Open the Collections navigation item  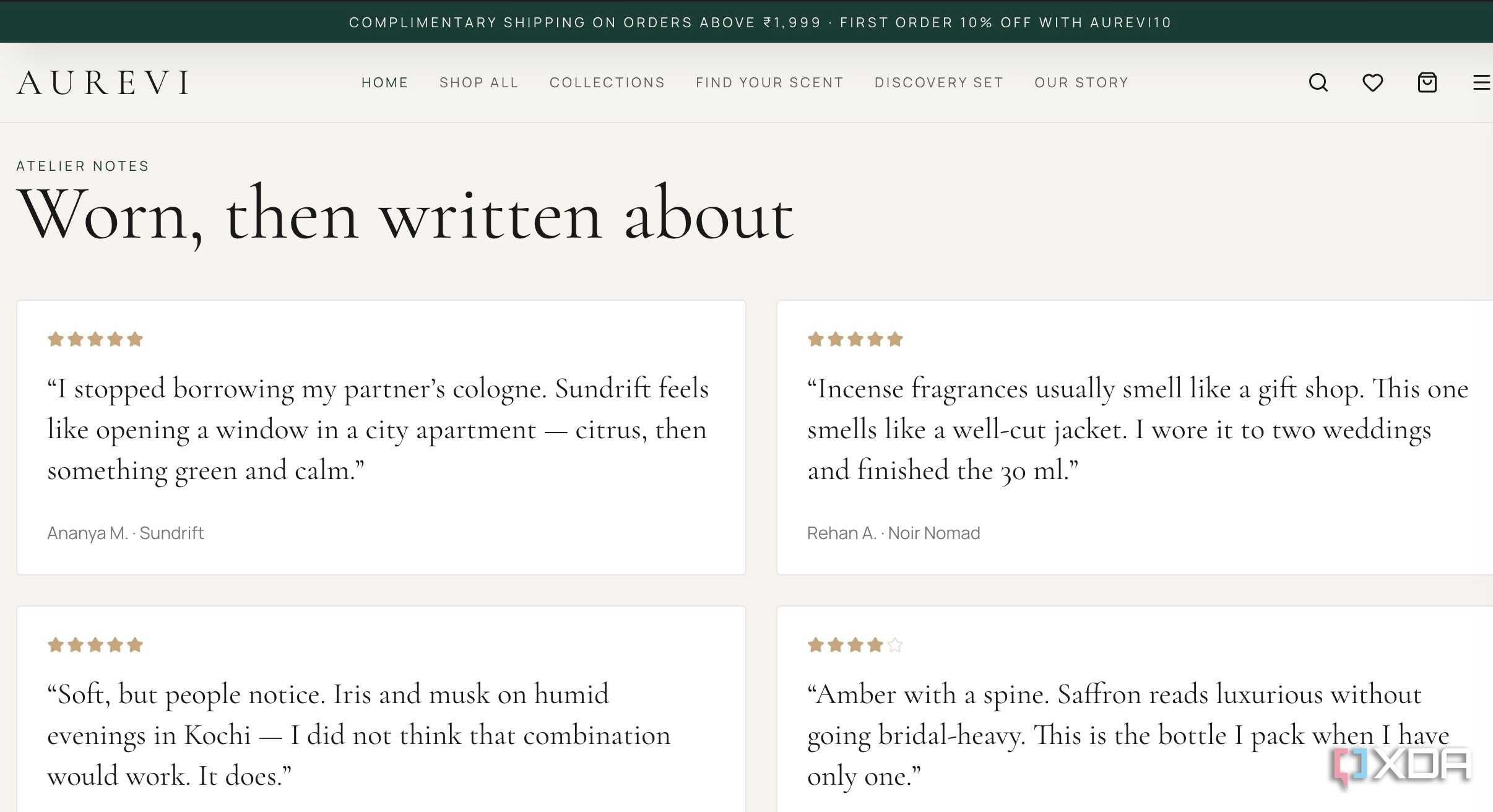[x=607, y=82]
